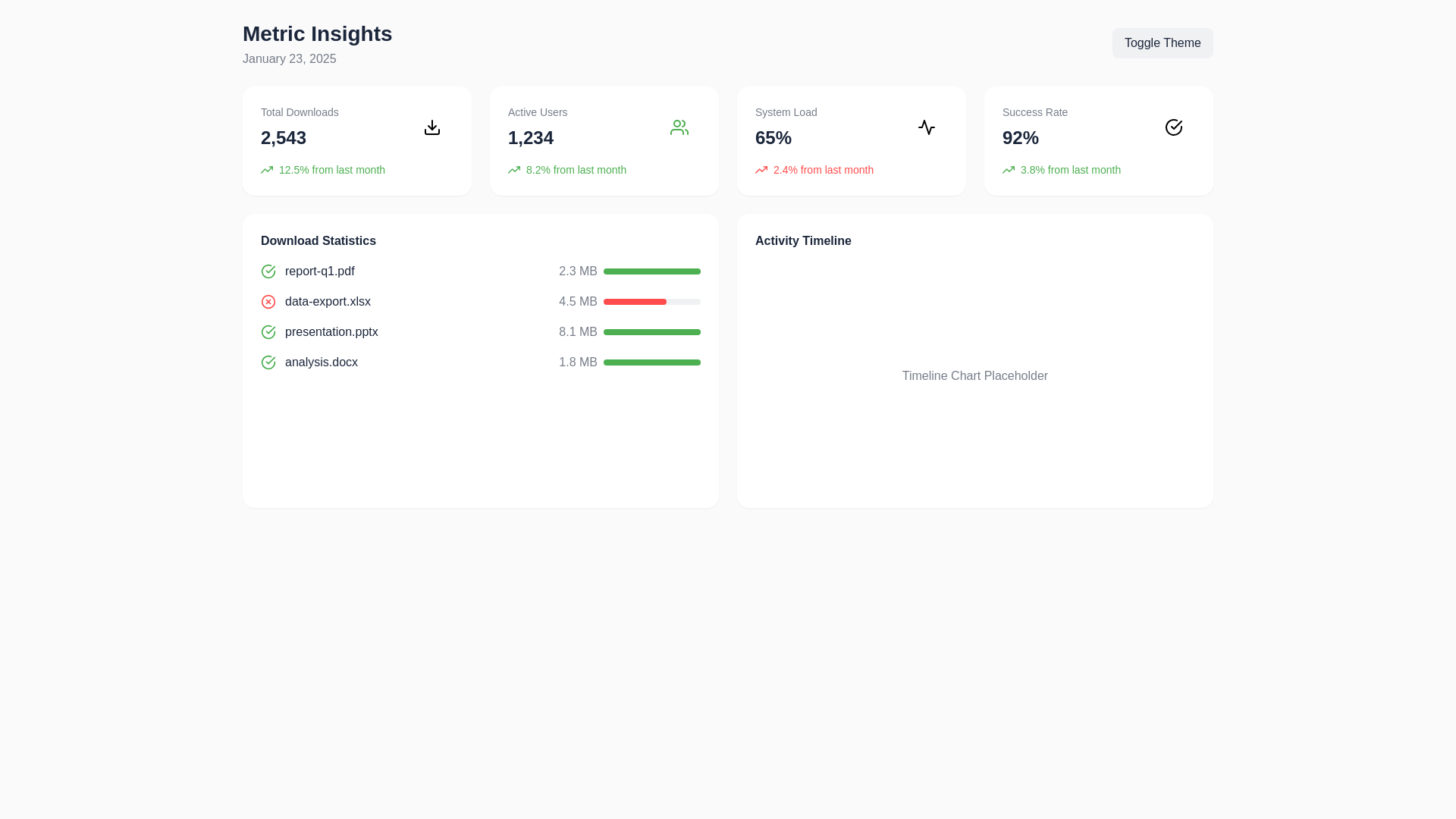This screenshot has width=1456, height=819.
Task: Click the green progress bar for presentation.pptx
Action: point(651,331)
